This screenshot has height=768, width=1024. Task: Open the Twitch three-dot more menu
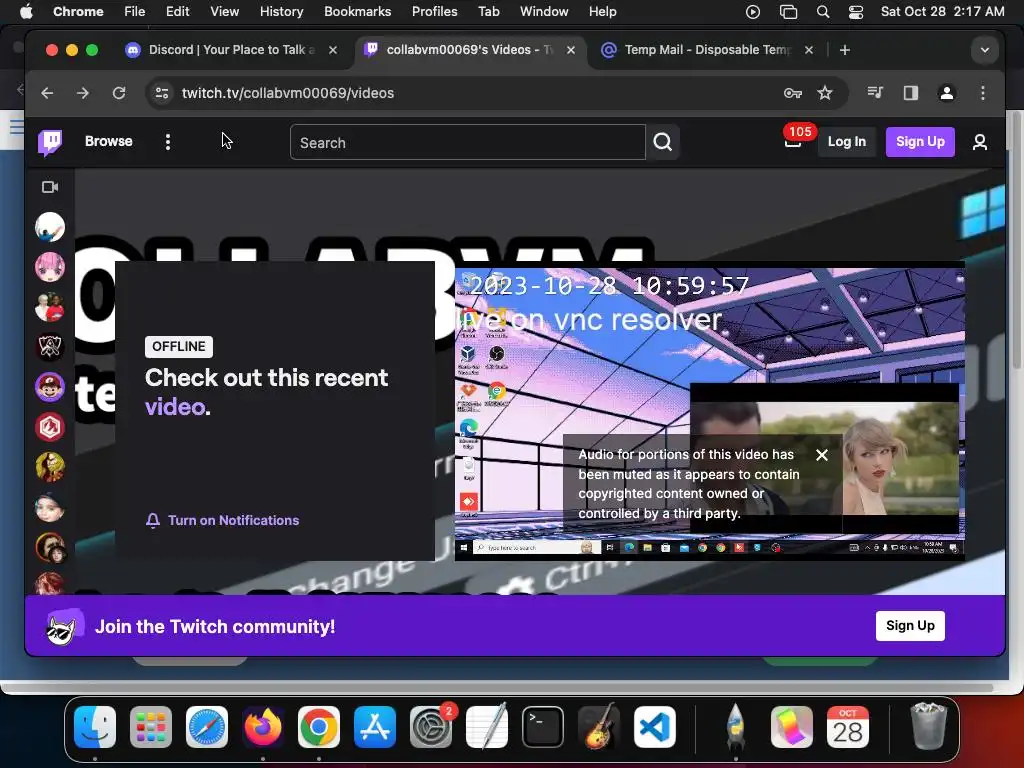click(168, 142)
